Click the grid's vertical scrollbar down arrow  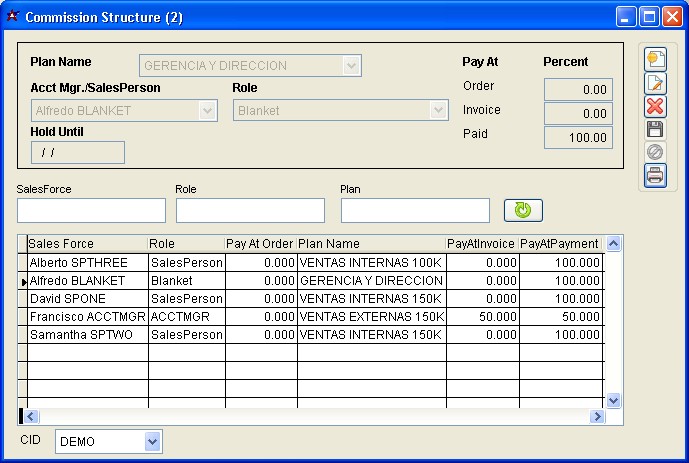tap(614, 400)
